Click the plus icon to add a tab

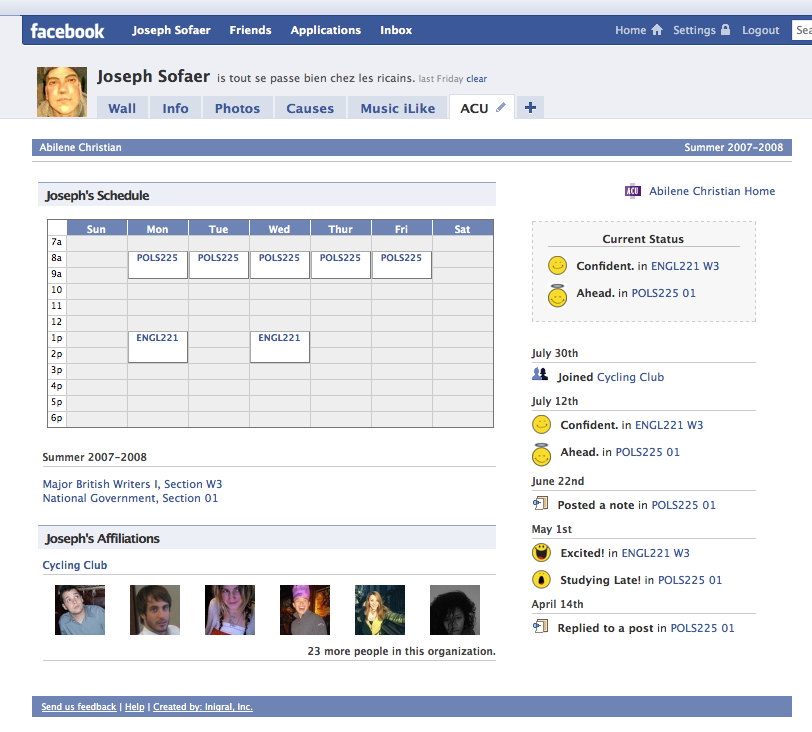(530, 108)
